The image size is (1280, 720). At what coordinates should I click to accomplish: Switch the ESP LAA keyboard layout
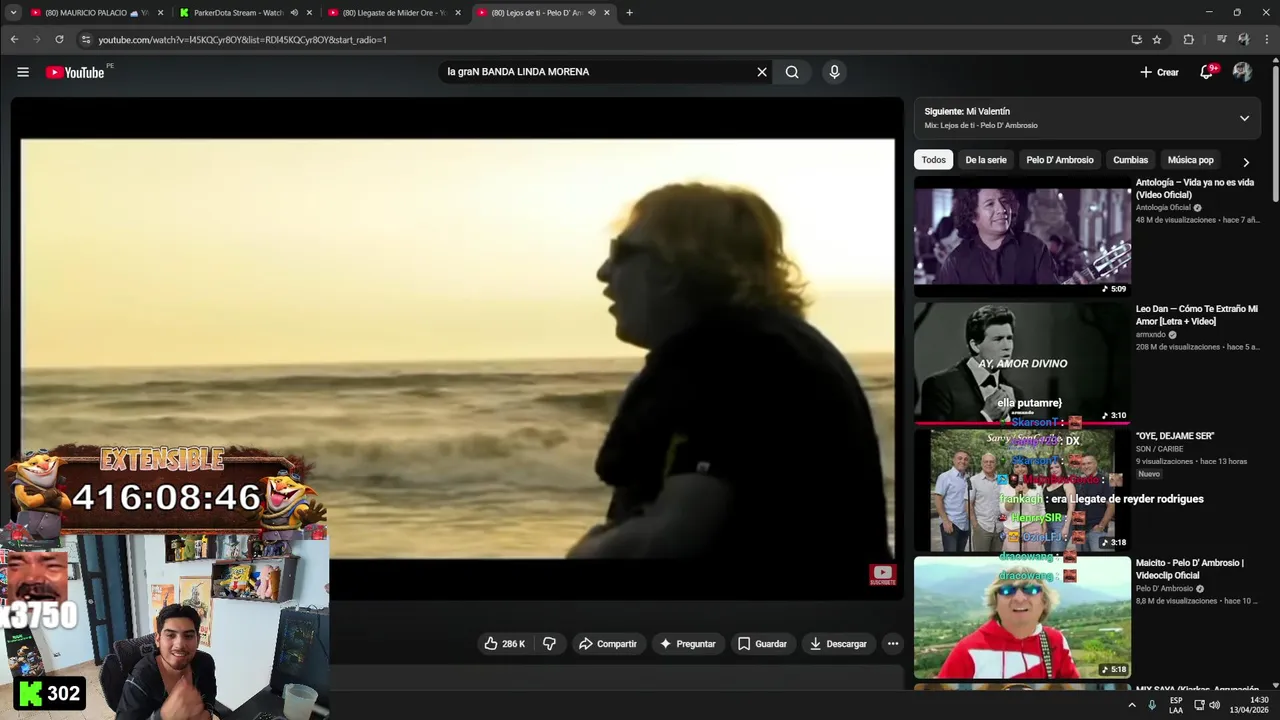pyautogui.click(x=1176, y=705)
